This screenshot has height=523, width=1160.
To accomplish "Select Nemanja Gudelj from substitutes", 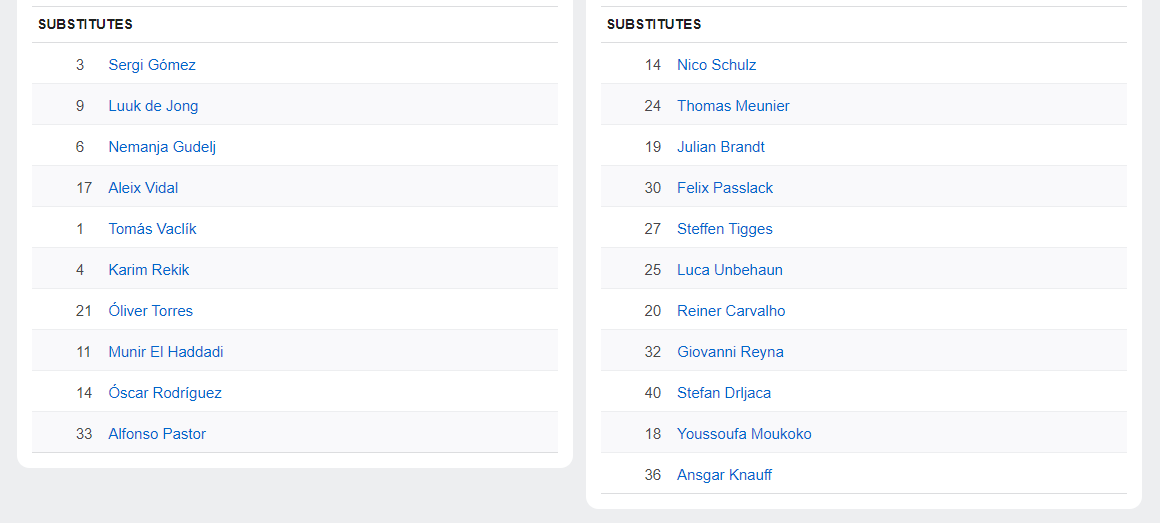I will [x=162, y=147].
